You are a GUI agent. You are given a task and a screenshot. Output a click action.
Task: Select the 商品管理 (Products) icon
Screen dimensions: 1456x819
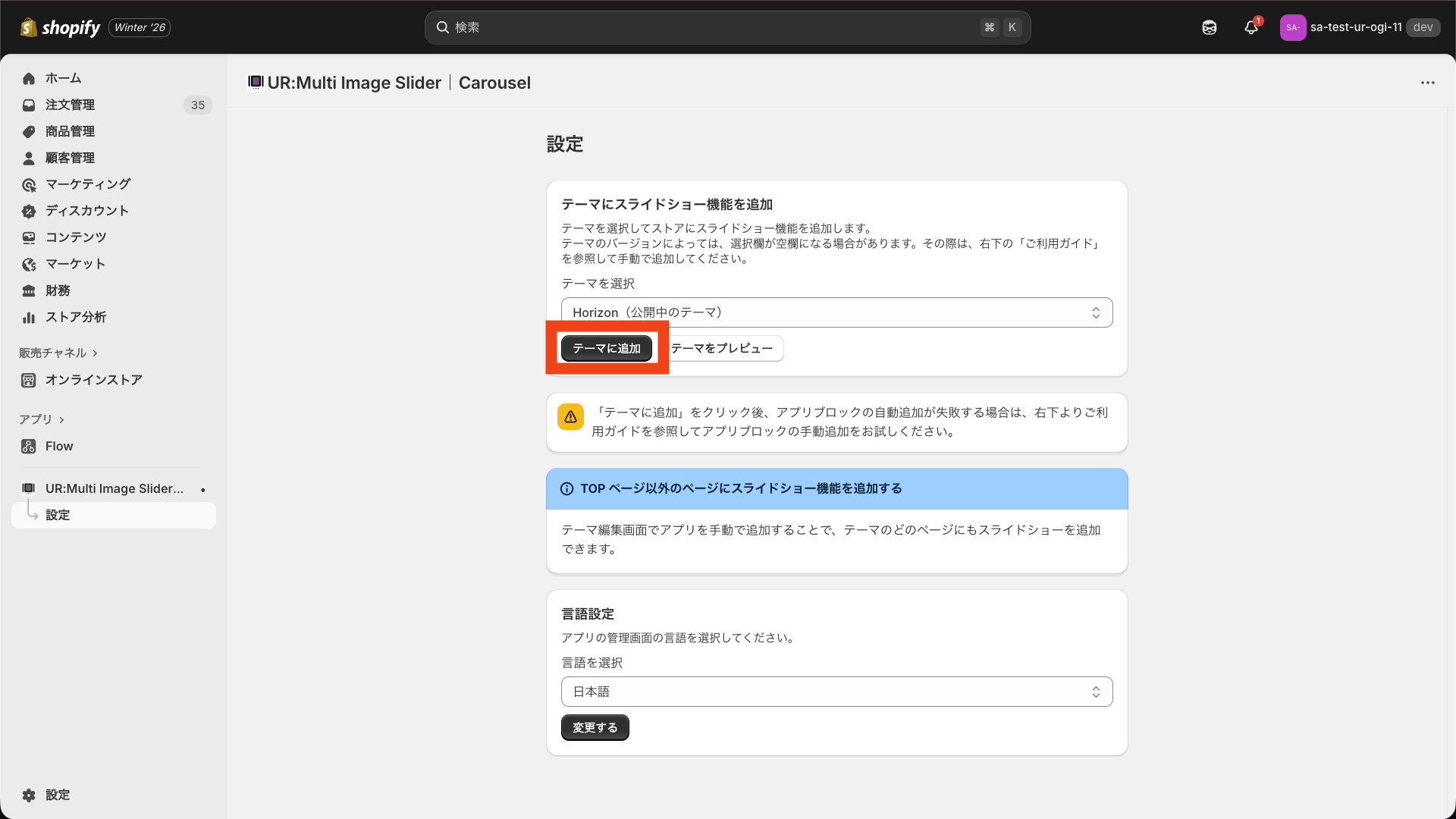click(29, 131)
